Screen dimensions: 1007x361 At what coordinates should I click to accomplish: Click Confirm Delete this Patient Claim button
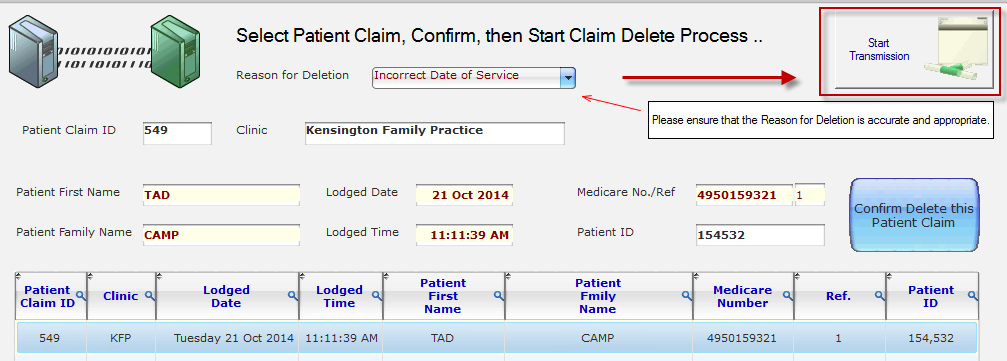914,215
